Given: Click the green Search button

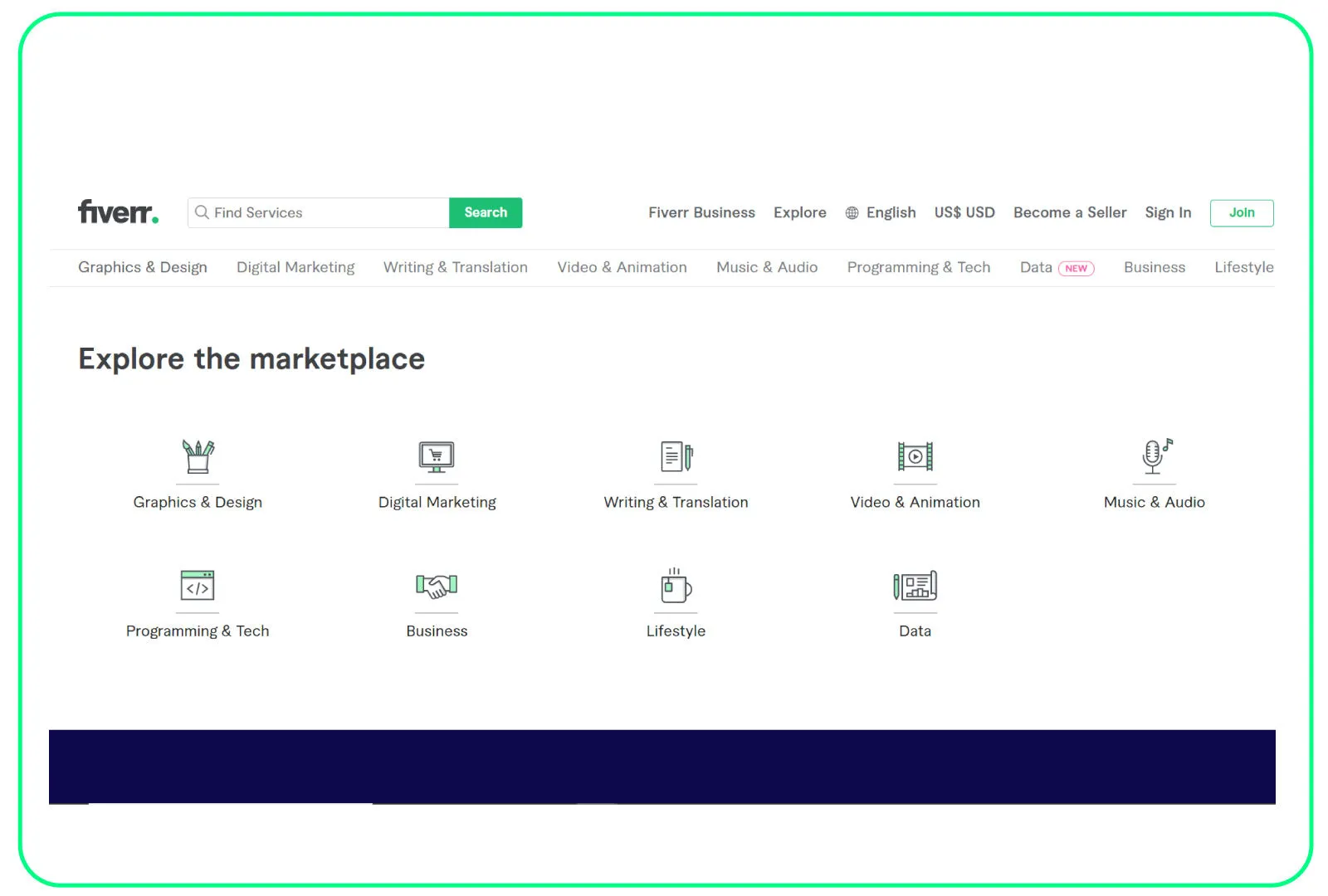Looking at the screenshot, I should tap(486, 212).
